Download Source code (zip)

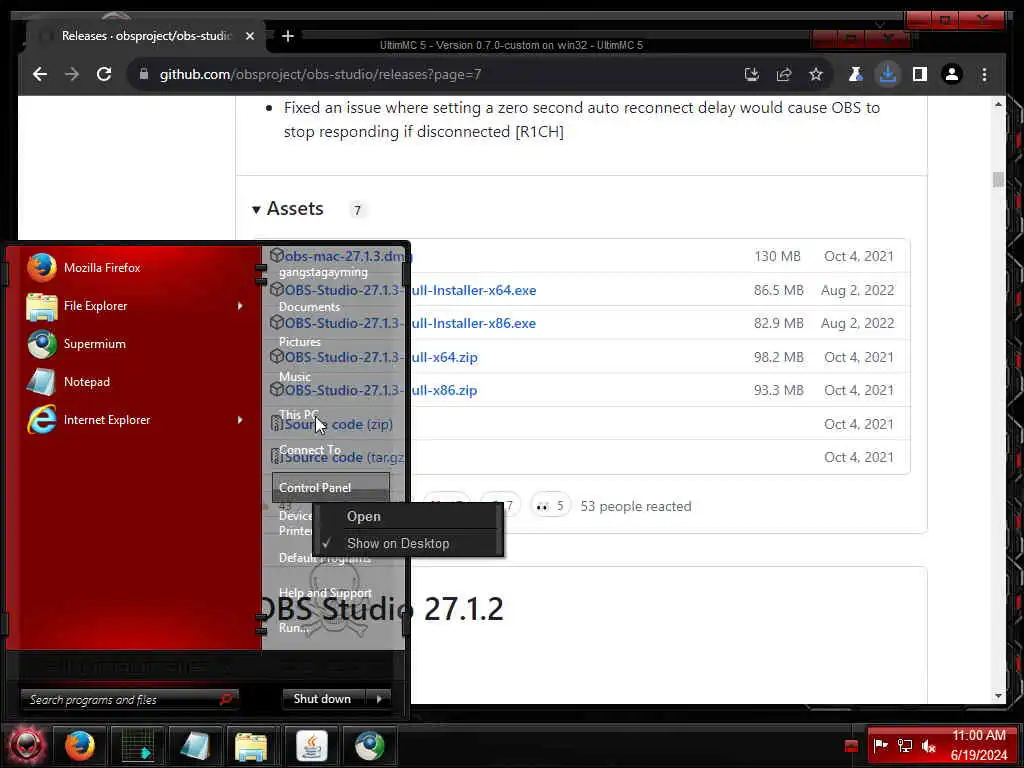(x=338, y=424)
